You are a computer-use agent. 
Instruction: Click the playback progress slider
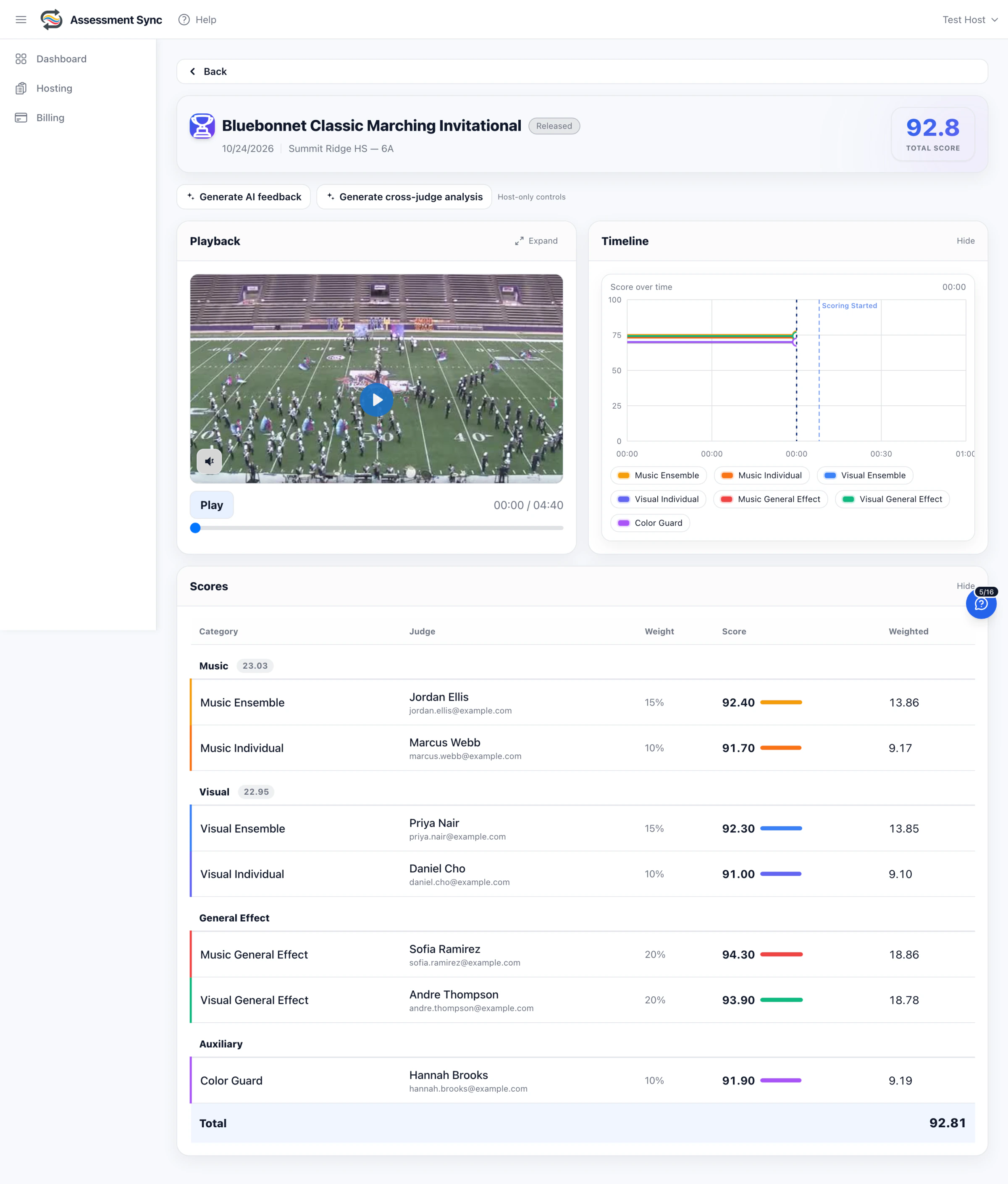point(377,528)
